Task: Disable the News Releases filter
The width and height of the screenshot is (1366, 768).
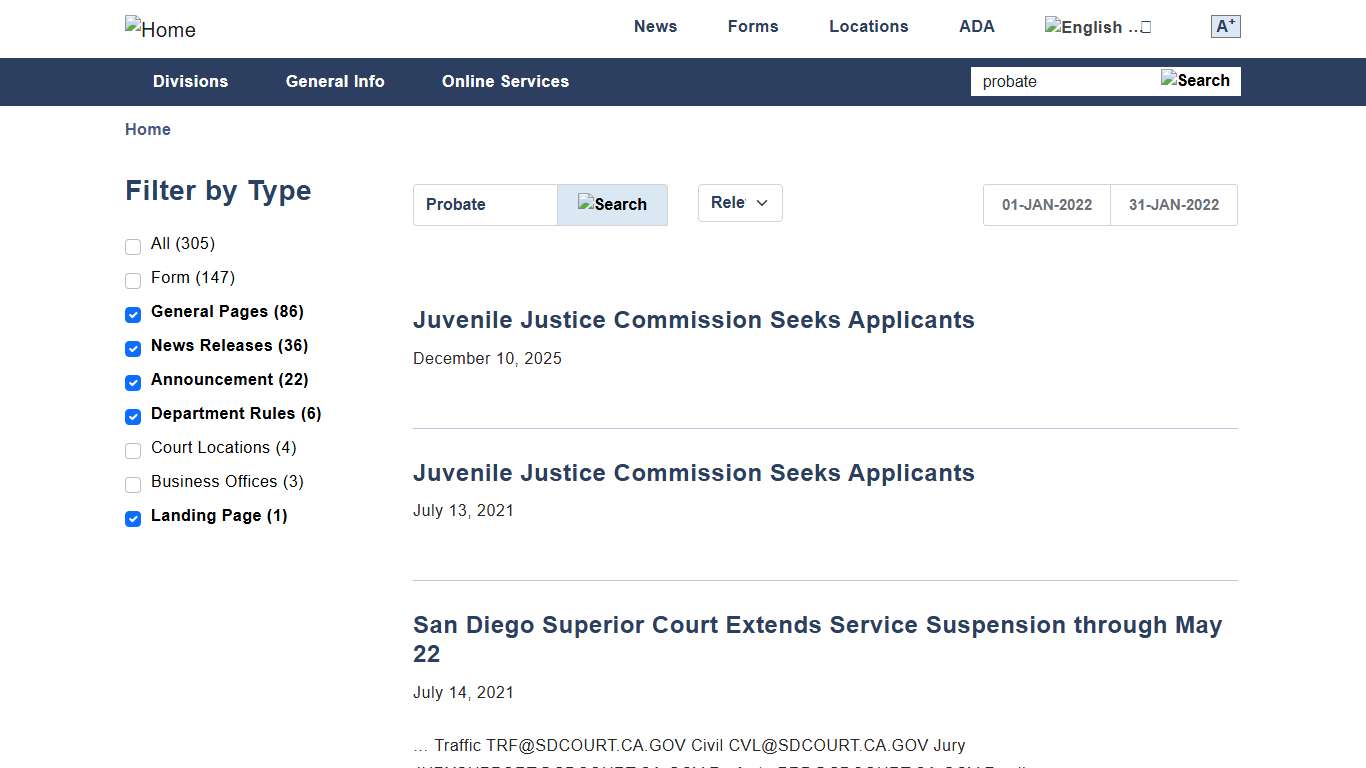Action: (133, 349)
